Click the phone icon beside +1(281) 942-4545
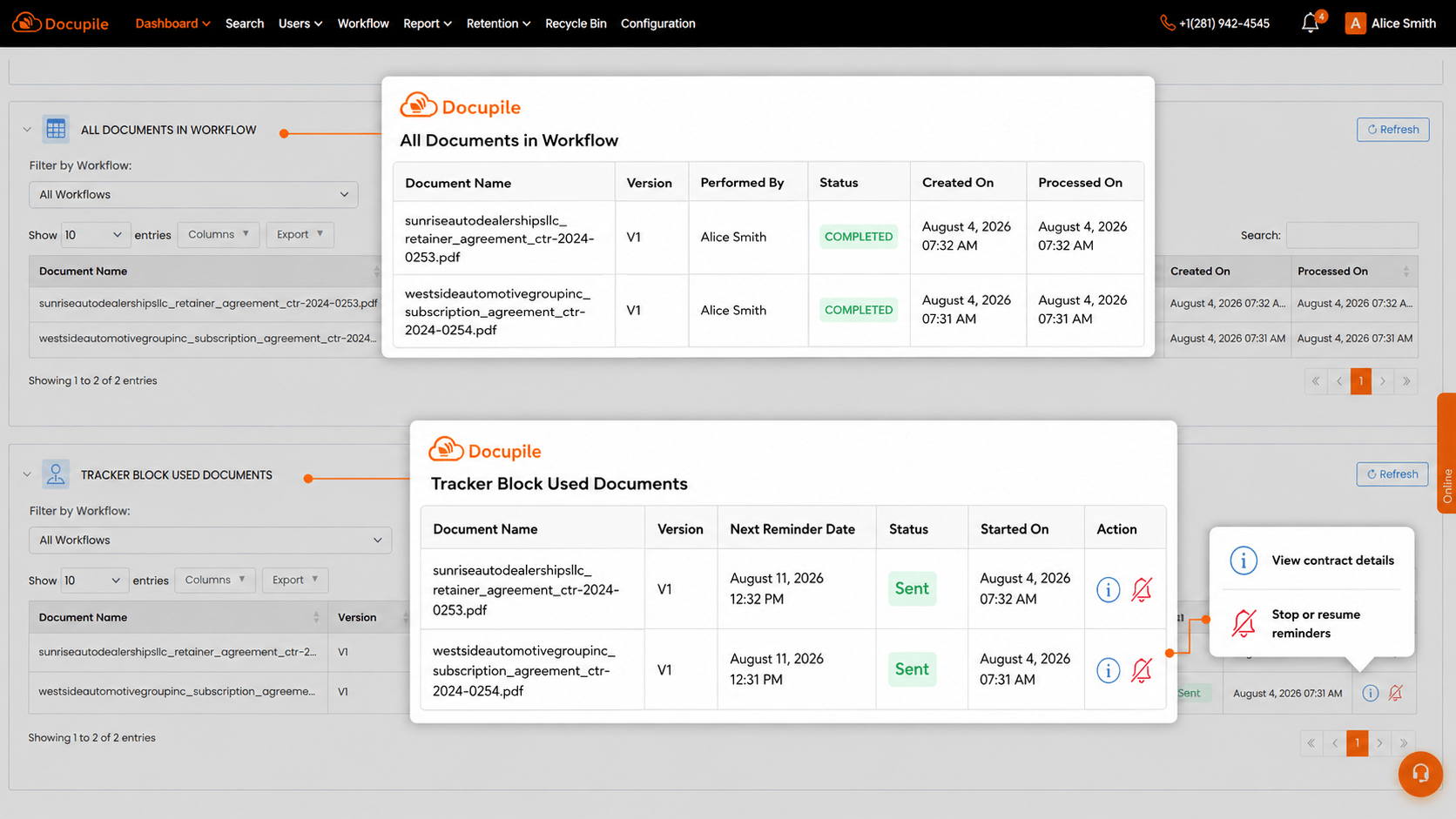 [1167, 23]
